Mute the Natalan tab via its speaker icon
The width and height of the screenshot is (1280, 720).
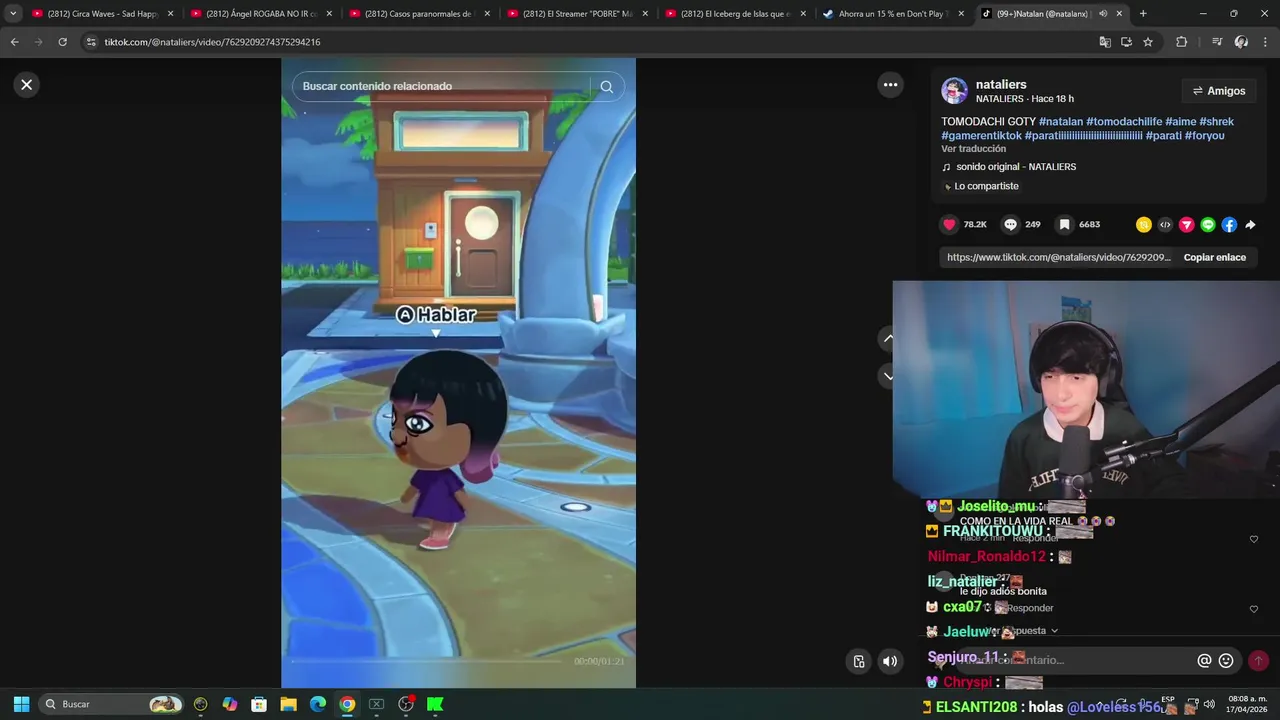point(1103,14)
